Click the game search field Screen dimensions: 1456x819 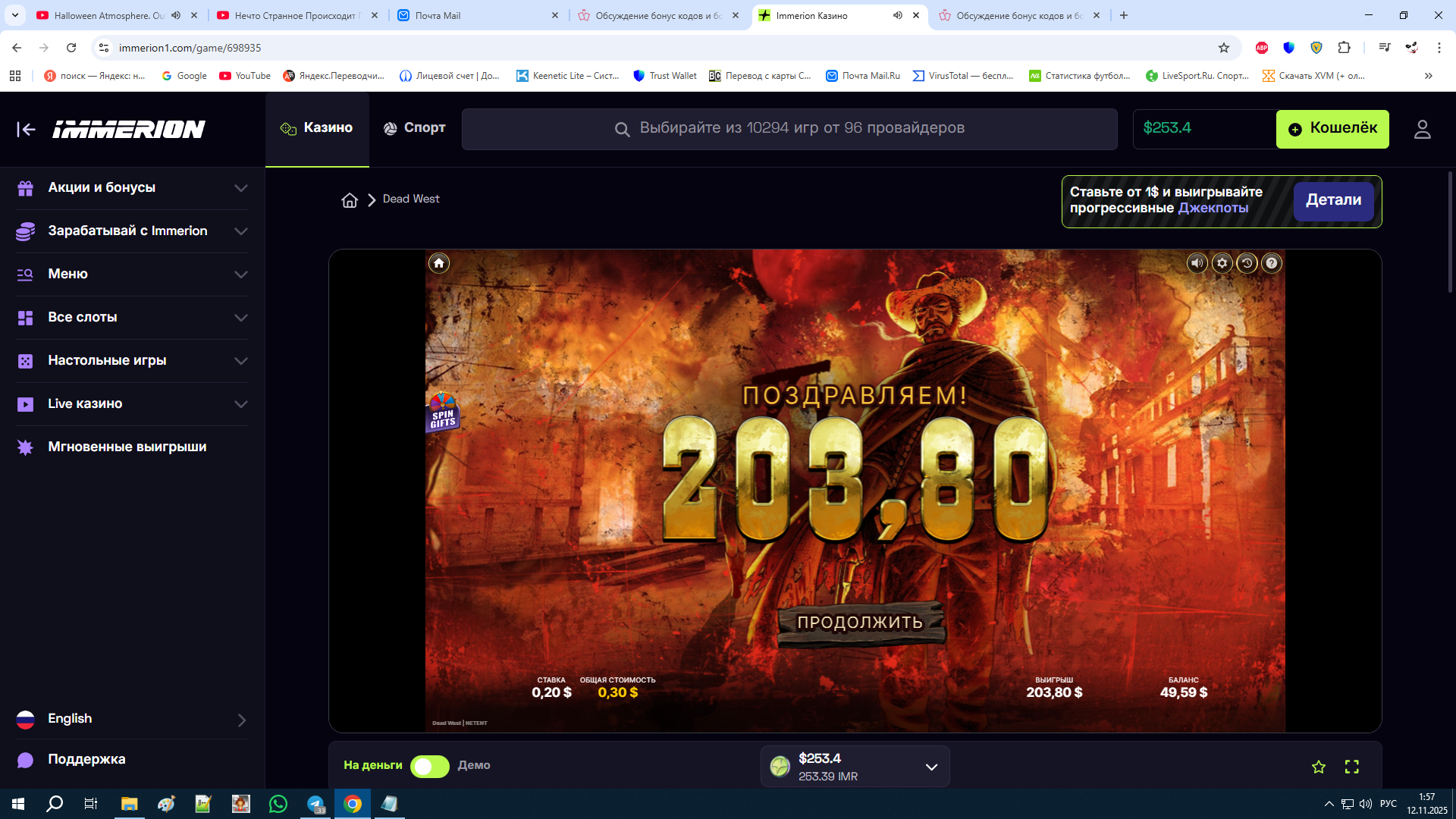pyautogui.click(x=789, y=128)
